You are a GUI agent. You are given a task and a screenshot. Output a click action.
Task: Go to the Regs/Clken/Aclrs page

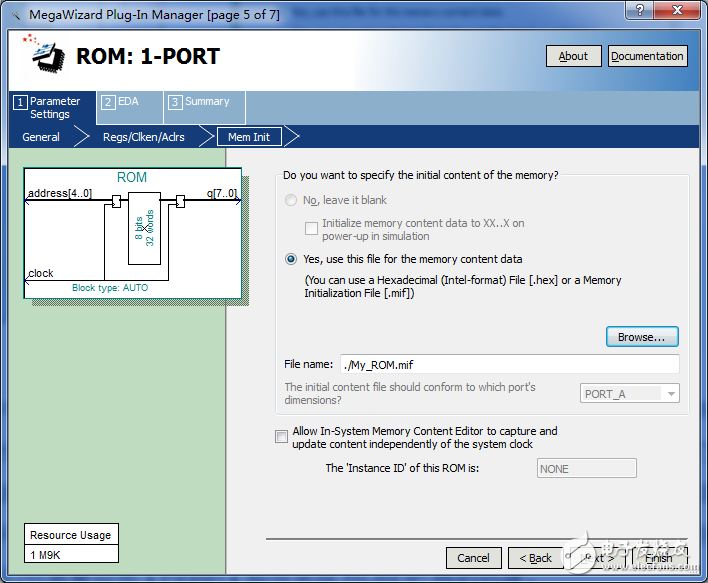[x=144, y=137]
